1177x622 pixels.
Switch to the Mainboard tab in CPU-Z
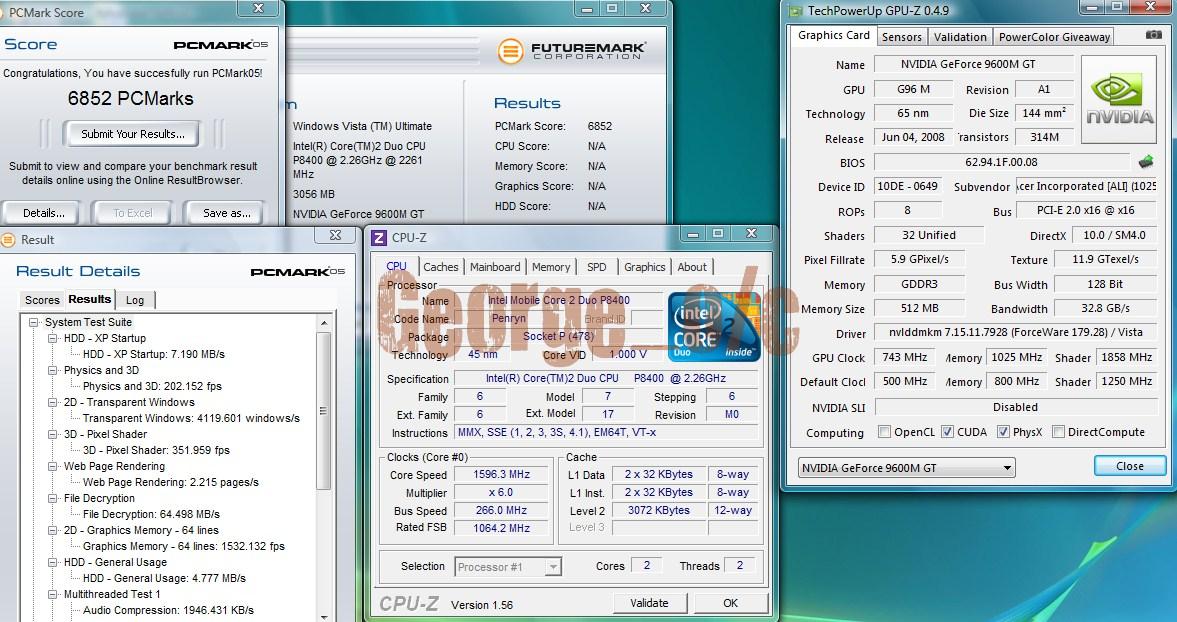495,266
